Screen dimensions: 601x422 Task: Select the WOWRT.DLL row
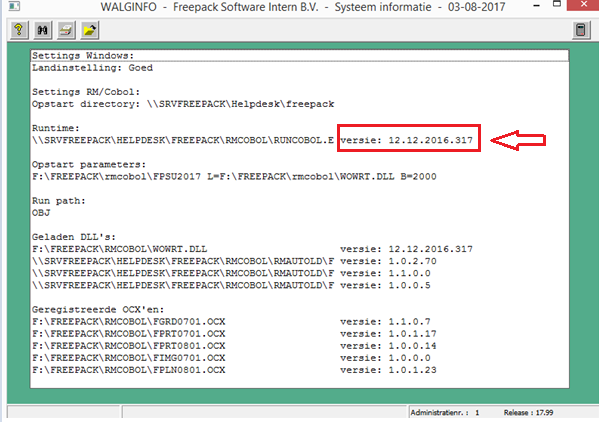[x=252, y=249]
